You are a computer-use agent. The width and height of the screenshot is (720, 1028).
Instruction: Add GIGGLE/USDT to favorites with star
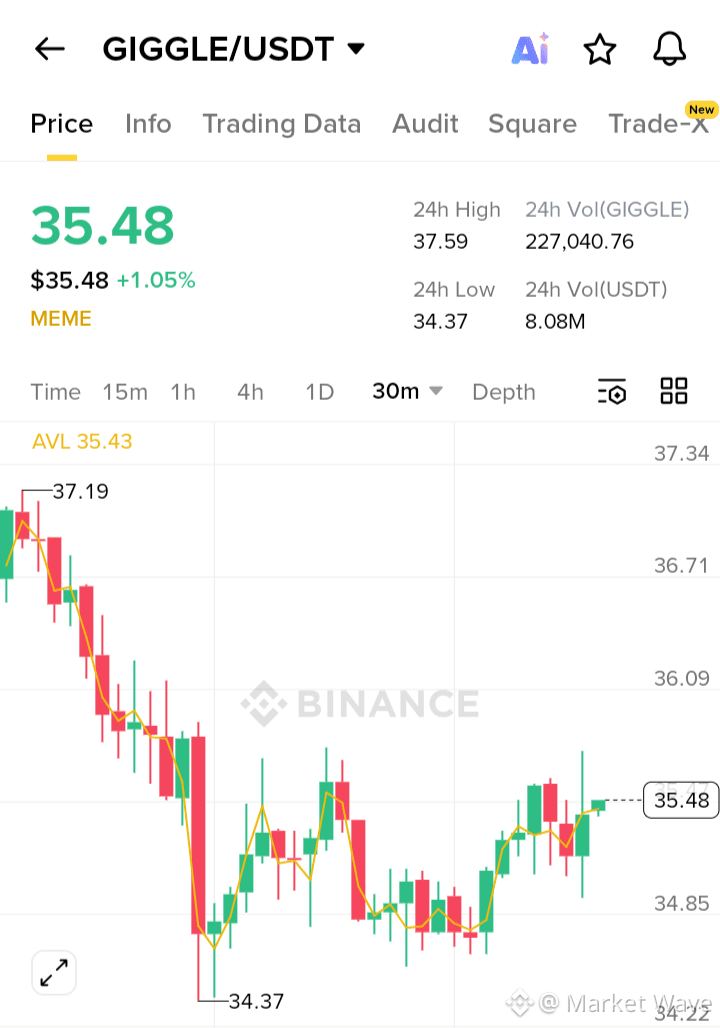click(x=600, y=50)
